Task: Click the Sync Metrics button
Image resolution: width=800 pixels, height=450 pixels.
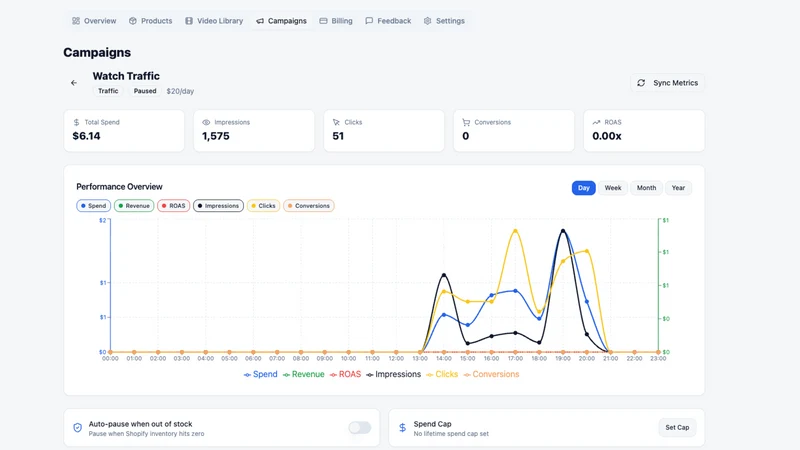Action: [x=667, y=83]
